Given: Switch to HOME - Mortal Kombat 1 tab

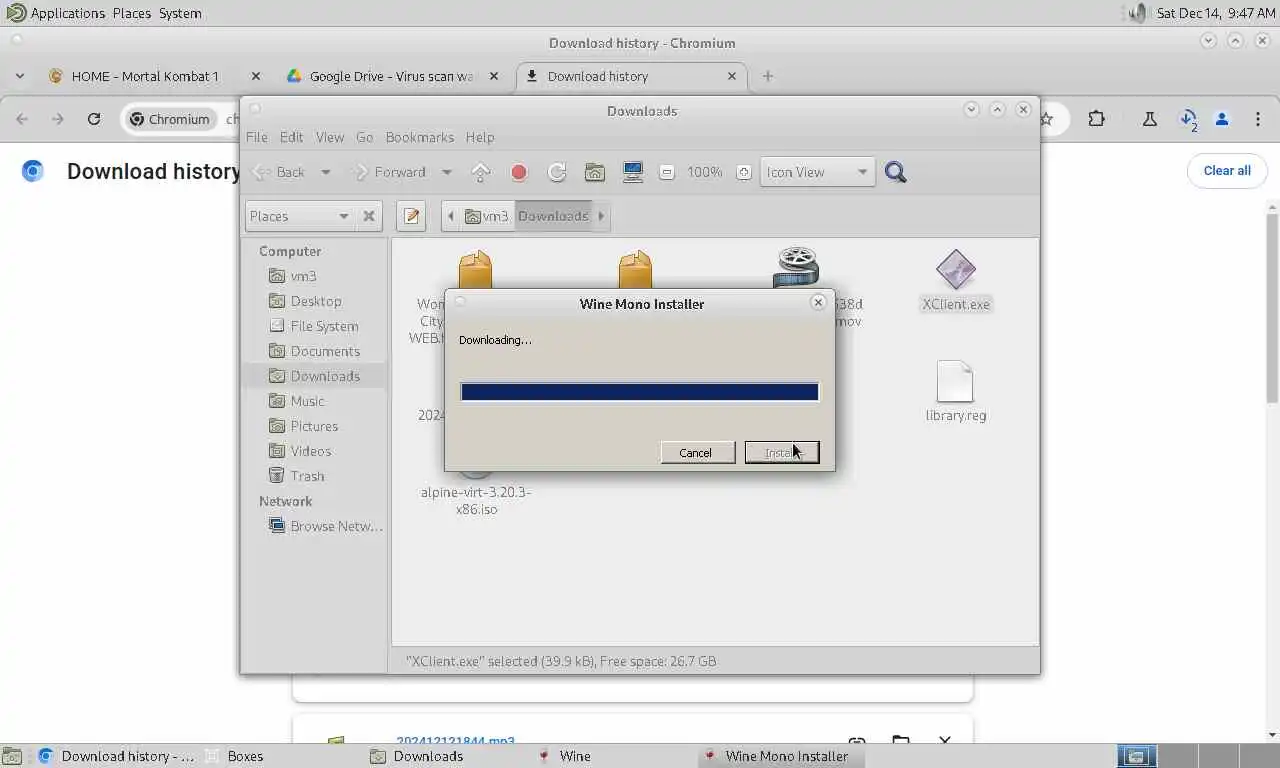Looking at the screenshot, I should 144,76.
